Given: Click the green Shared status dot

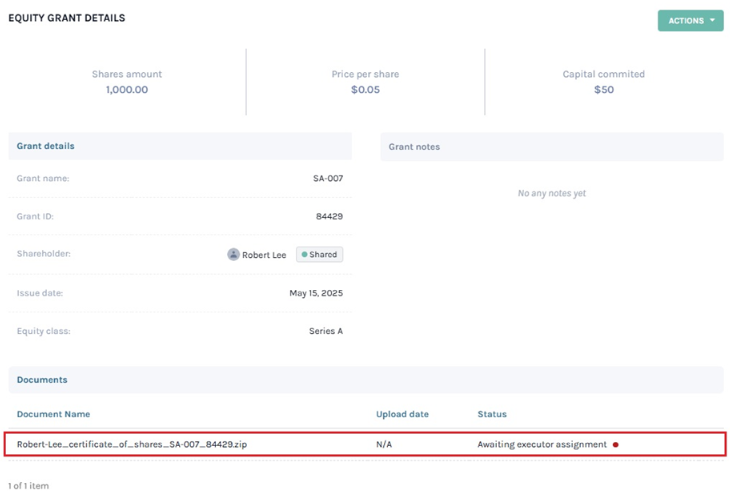Looking at the screenshot, I should tap(304, 254).
